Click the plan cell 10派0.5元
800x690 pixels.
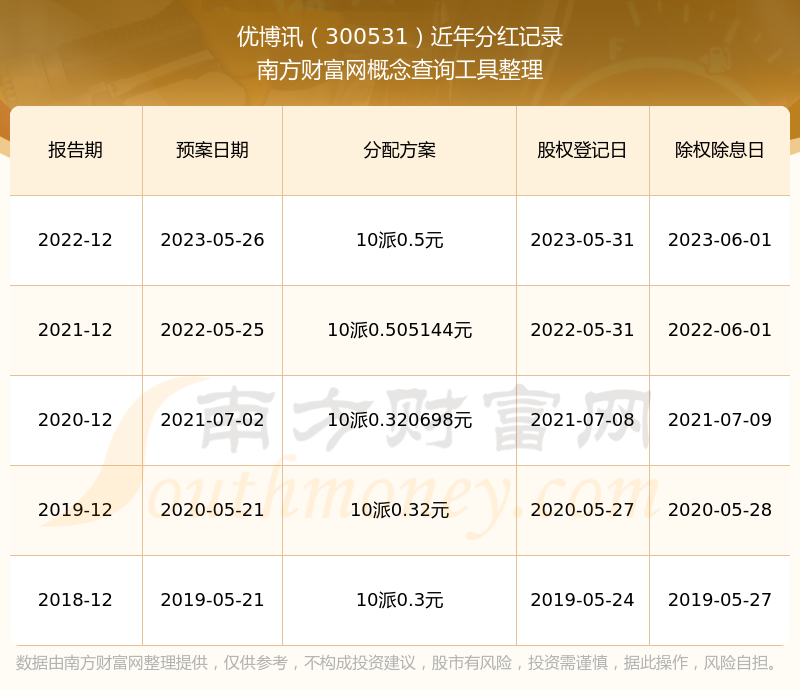coord(399,240)
